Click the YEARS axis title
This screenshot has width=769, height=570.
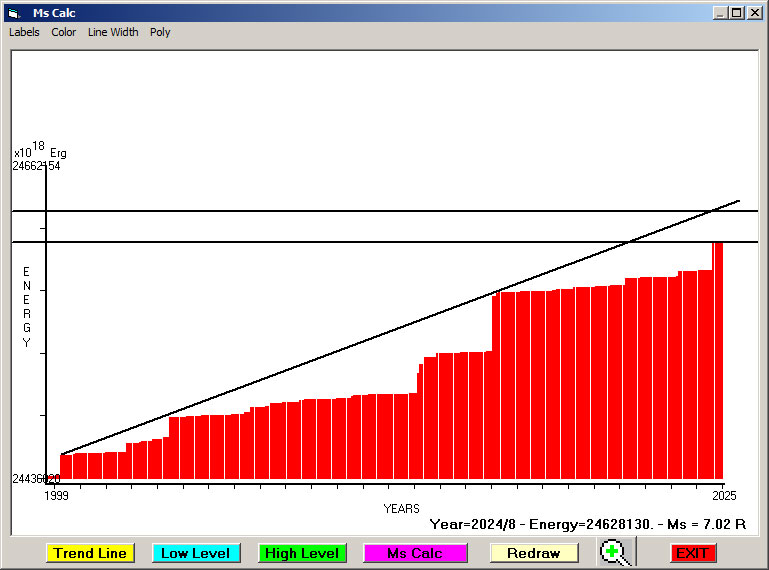tap(401, 508)
